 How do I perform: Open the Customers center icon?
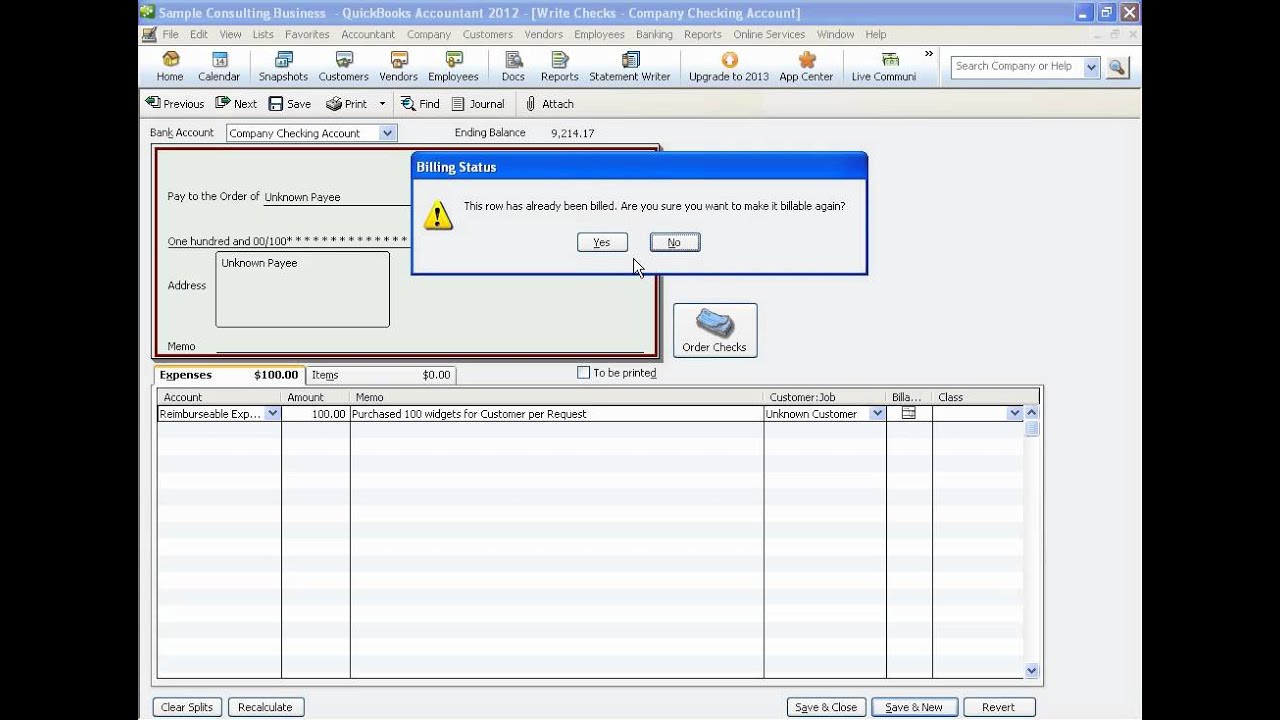tap(344, 66)
